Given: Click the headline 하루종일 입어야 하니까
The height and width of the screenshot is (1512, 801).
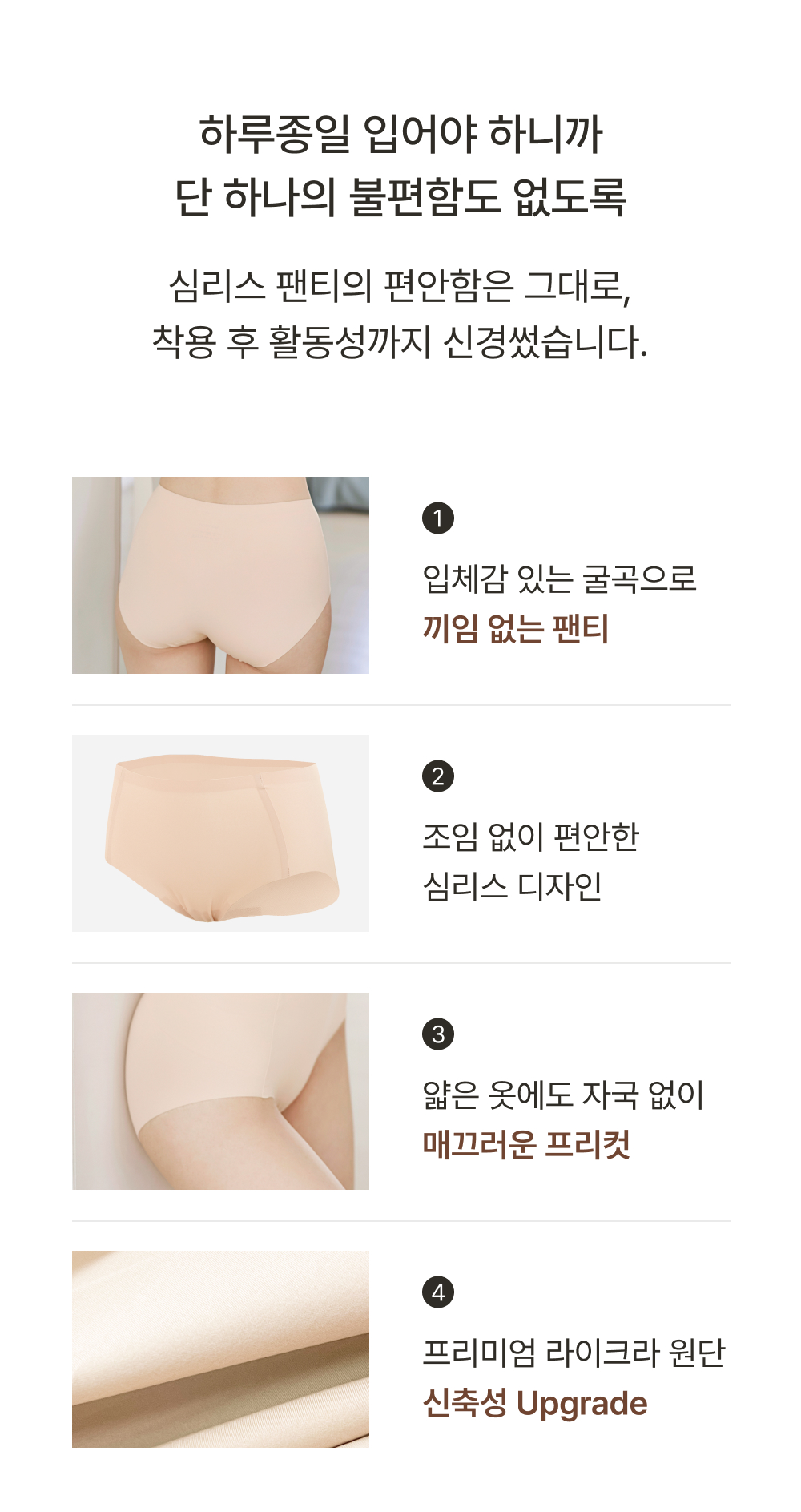Looking at the screenshot, I should tap(400, 133).
